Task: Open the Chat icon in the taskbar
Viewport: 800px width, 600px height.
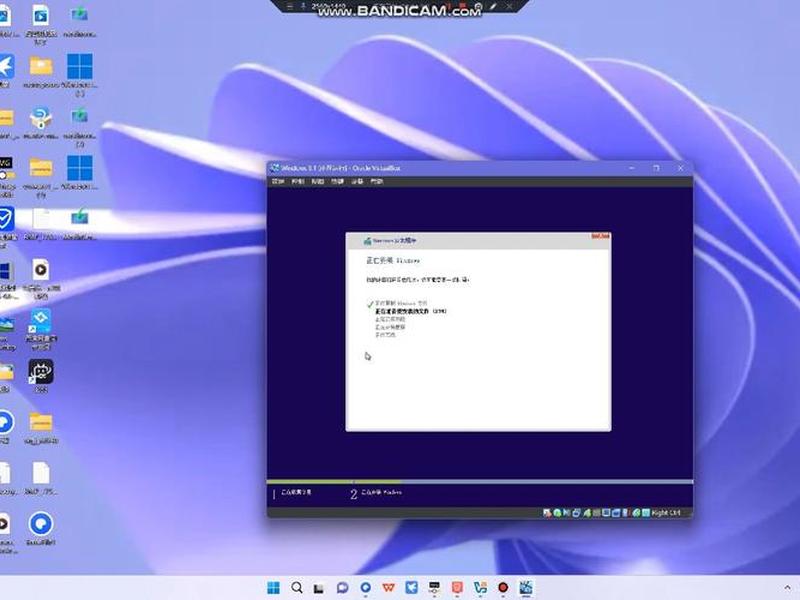Action: pos(342,588)
